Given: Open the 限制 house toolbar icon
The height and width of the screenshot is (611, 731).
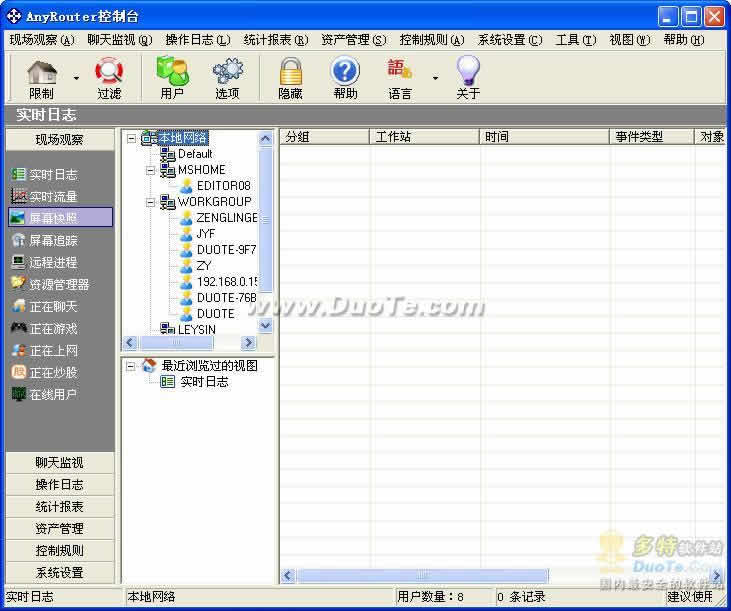Looking at the screenshot, I should click(x=41, y=77).
